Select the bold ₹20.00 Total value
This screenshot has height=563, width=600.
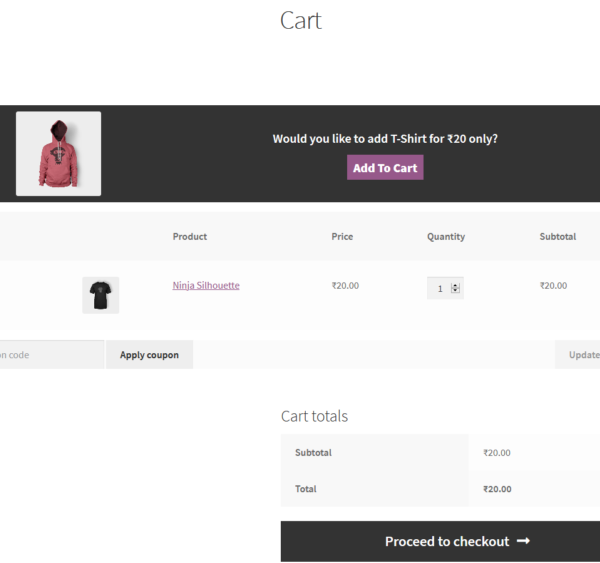(x=497, y=489)
